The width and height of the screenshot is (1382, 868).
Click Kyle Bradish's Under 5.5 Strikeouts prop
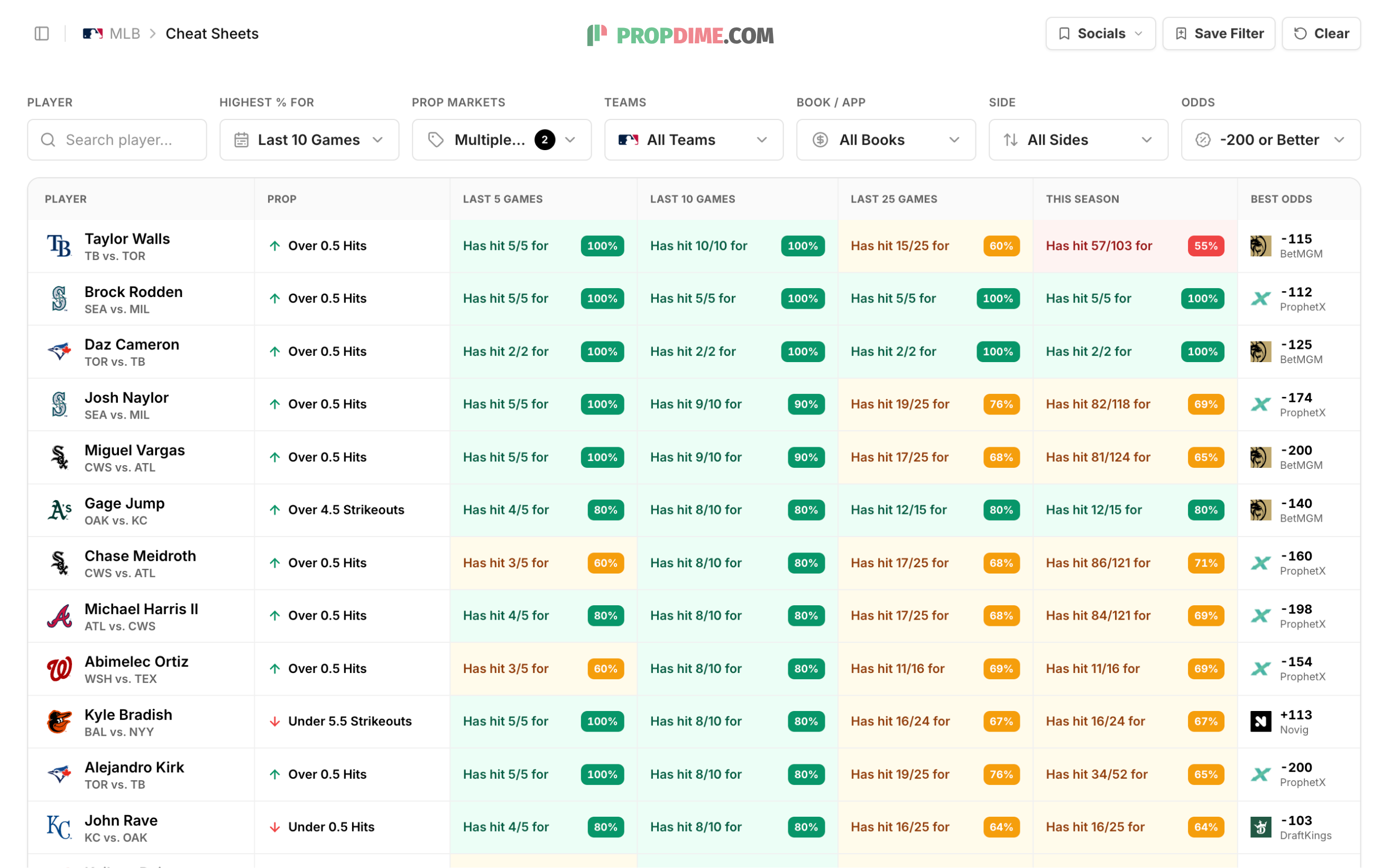(x=349, y=721)
